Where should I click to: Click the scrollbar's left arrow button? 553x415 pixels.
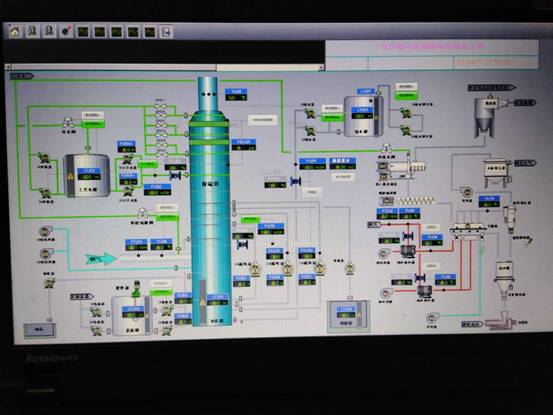8,67
